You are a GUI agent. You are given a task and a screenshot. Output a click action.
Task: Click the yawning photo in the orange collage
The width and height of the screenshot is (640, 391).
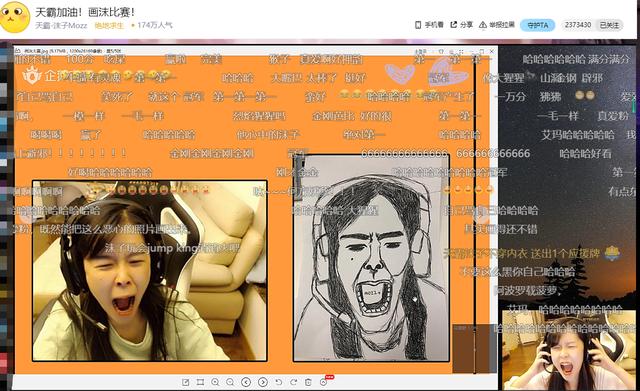pos(150,271)
